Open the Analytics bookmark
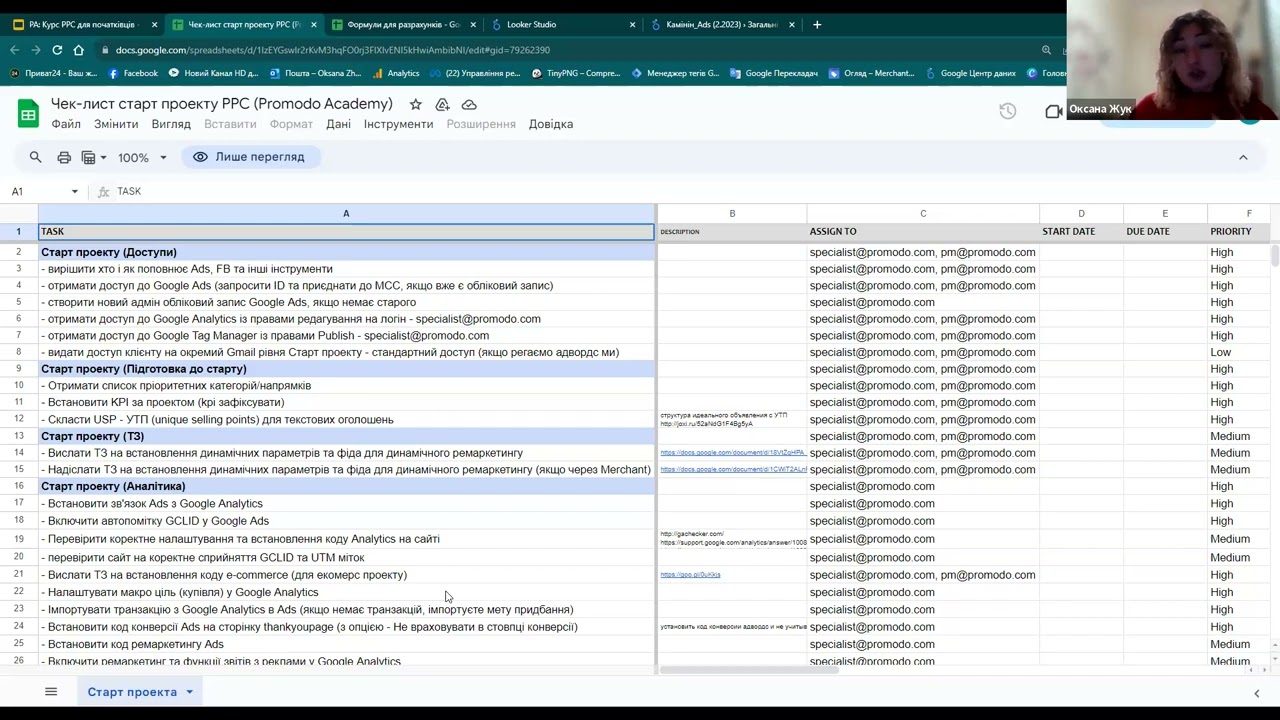The width and height of the screenshot is (1280, 720). tap(396, 73)
